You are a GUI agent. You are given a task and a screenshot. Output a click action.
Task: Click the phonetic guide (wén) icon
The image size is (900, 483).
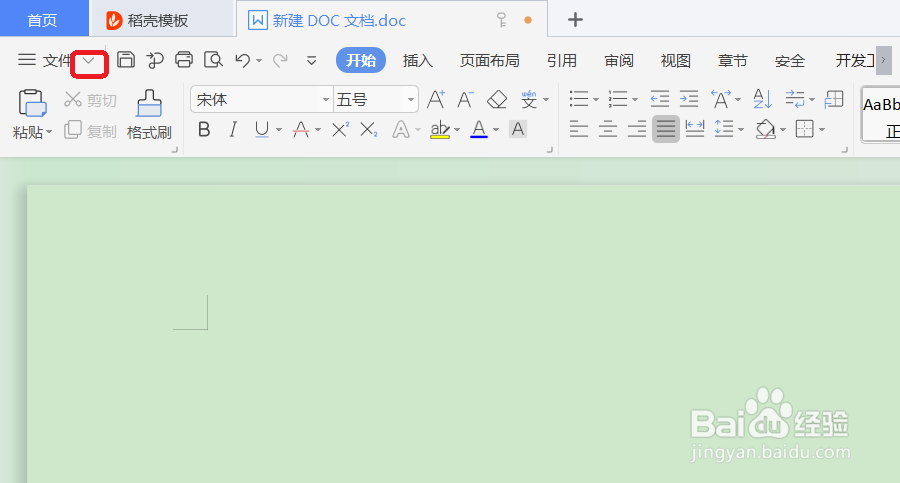point(529,99)
